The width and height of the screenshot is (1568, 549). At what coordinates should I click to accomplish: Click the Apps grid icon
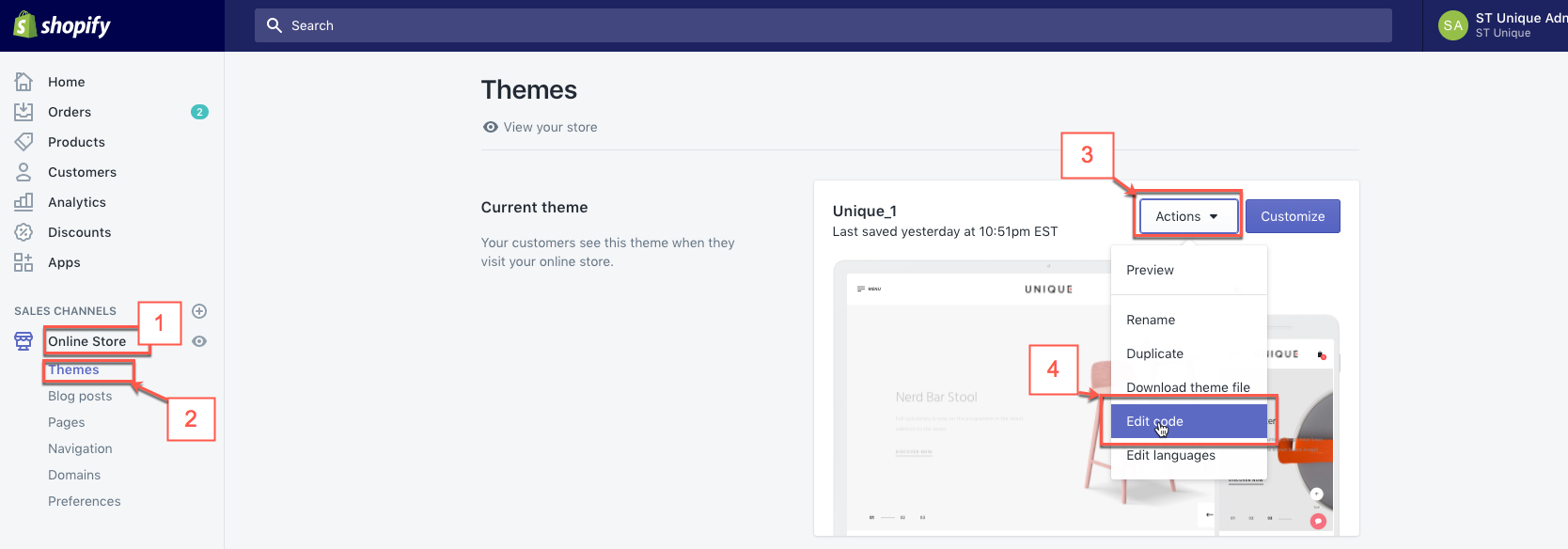coord(24,262)
